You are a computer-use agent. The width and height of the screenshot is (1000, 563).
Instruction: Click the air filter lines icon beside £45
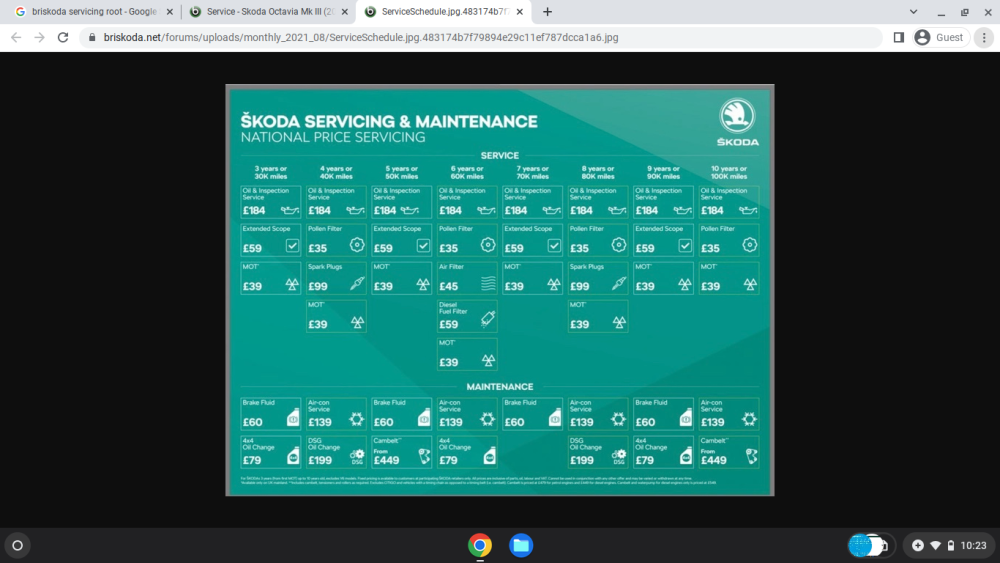tap(488, 283)
